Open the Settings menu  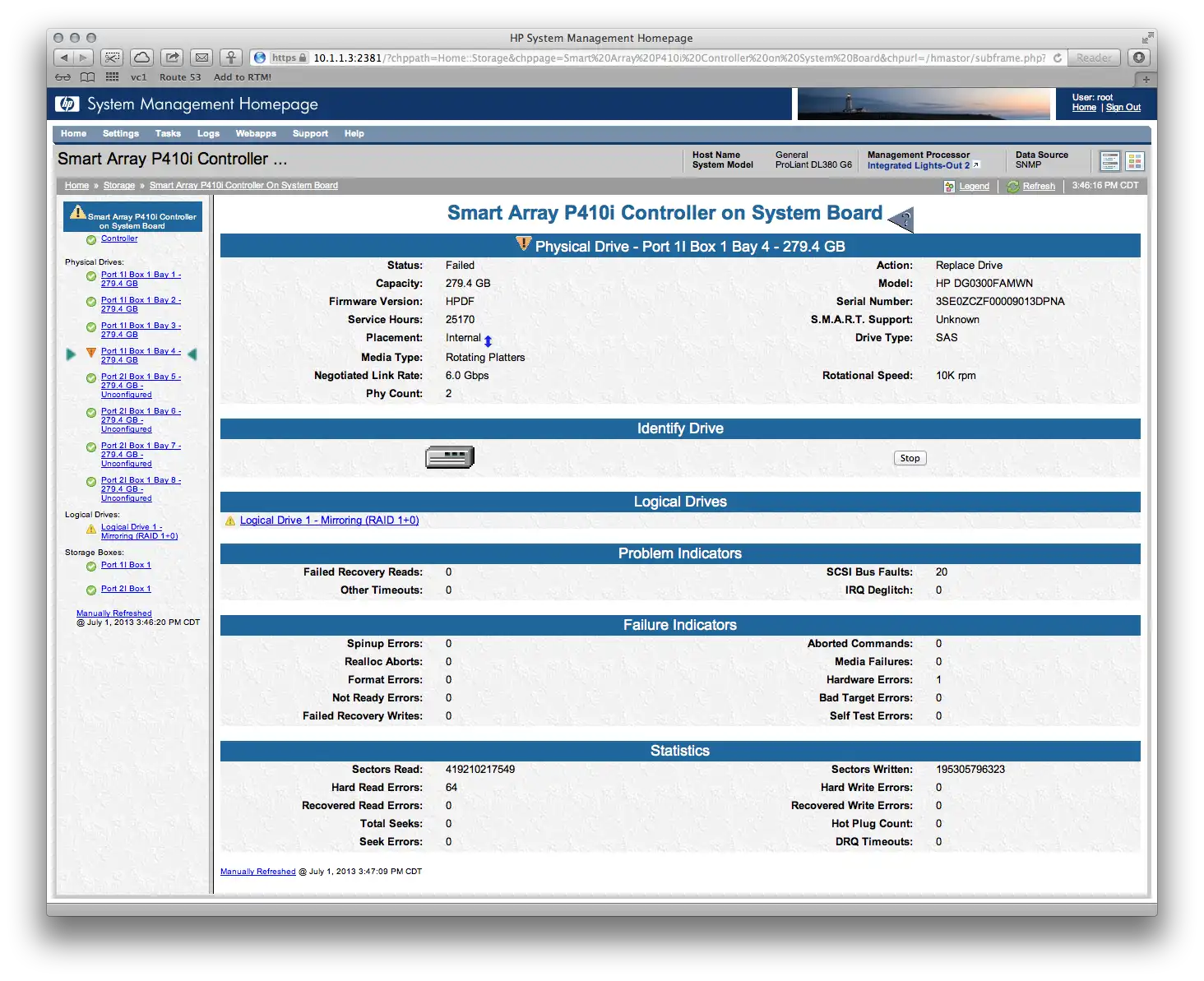click(121, 133)
